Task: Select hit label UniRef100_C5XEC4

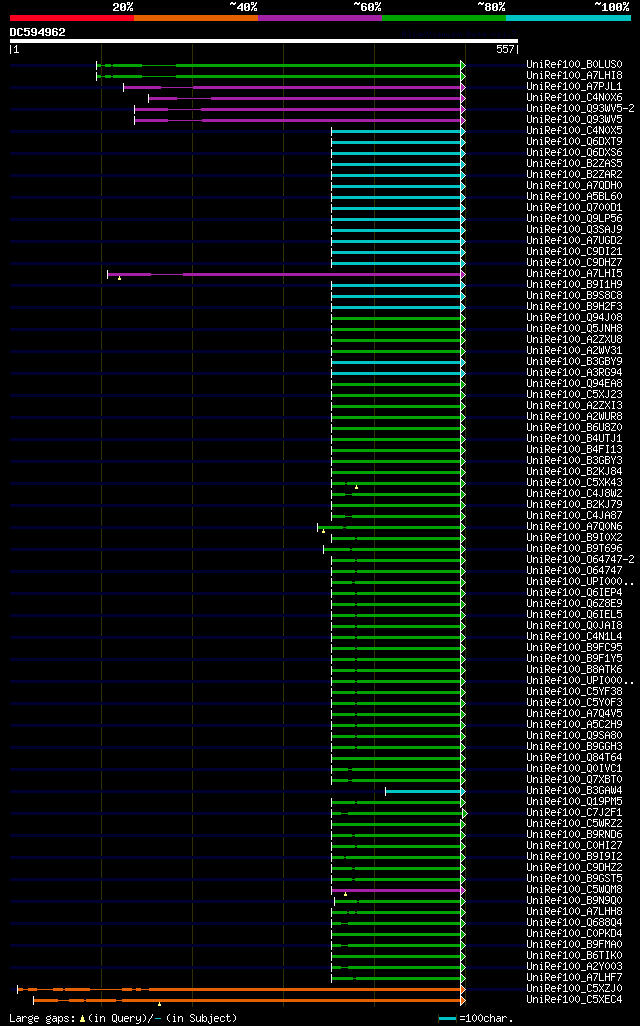Action: [575, 1000]
